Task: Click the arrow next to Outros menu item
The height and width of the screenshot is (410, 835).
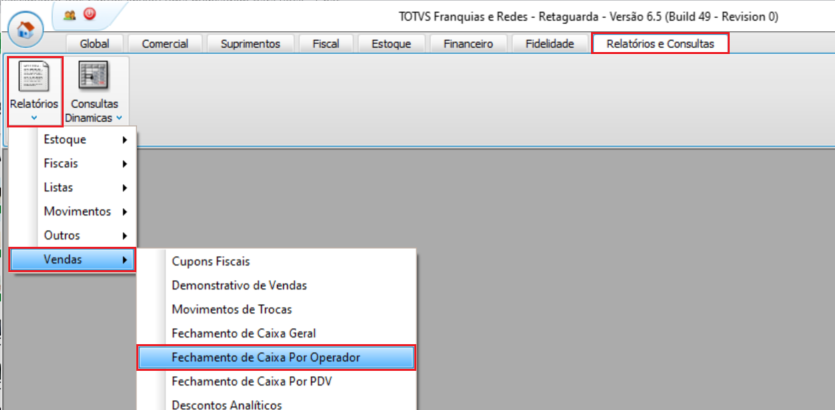Action: [125, 236]
